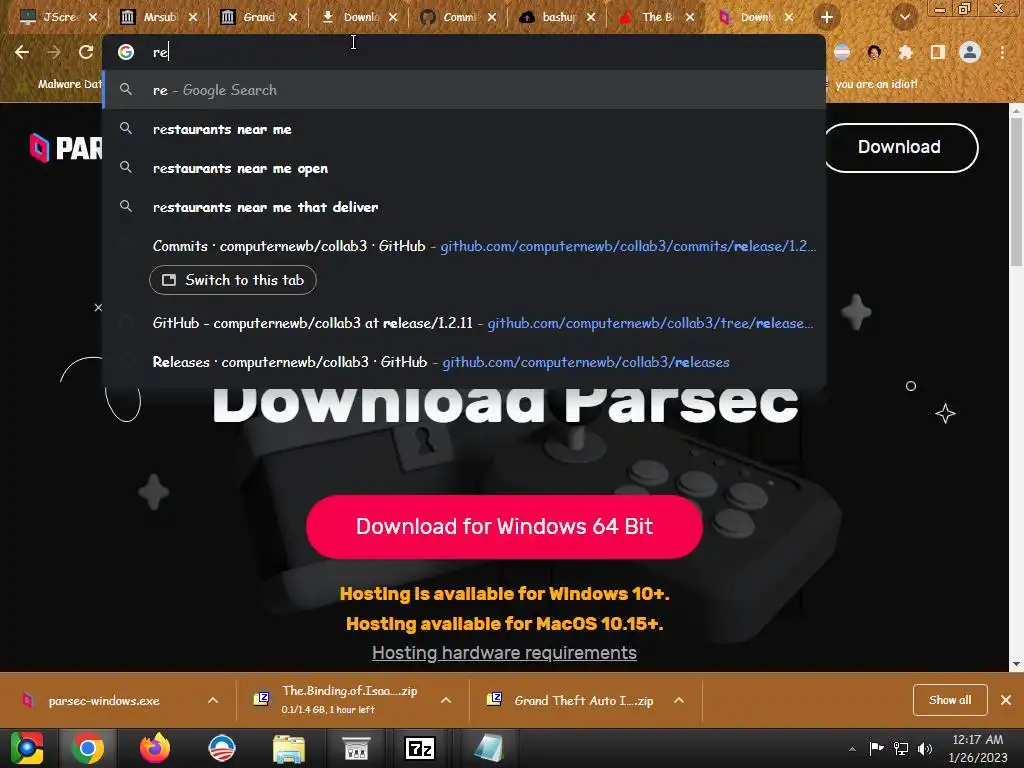The image size is (1024, 768).
Task: Close the downloads bar
Action: [x=1006, y=700]
